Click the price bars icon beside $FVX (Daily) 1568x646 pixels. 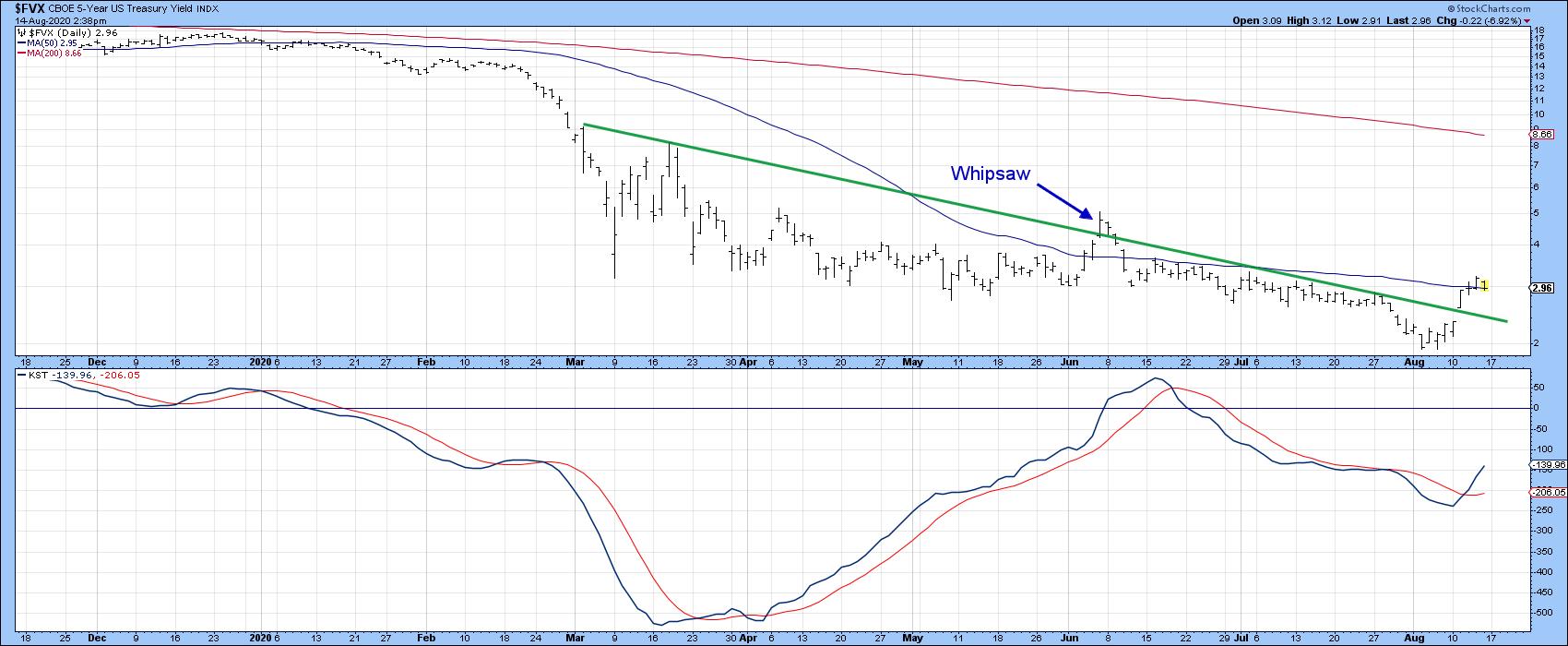(x=21, y=32)
